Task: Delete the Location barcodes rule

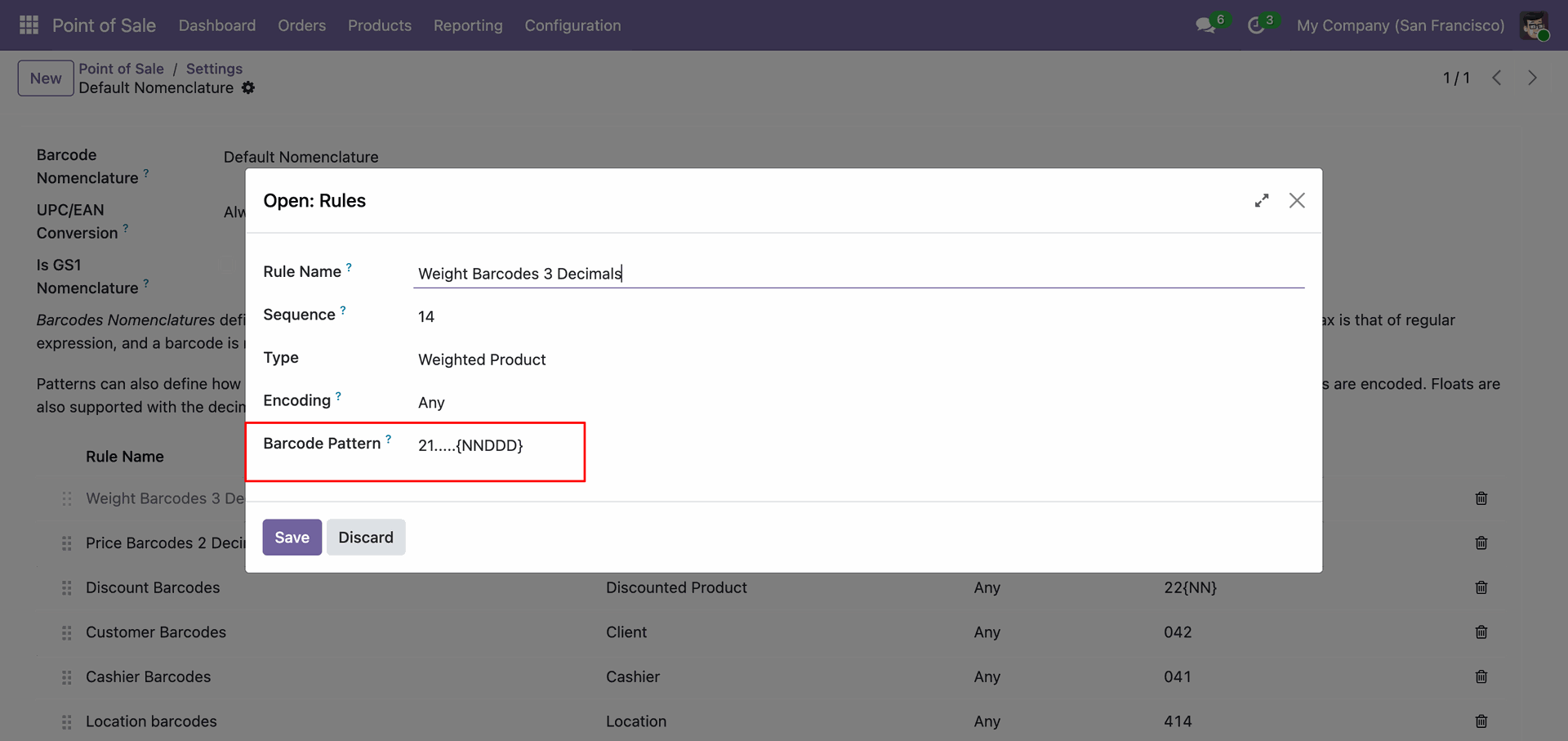Action: [x=1481, y=721]
